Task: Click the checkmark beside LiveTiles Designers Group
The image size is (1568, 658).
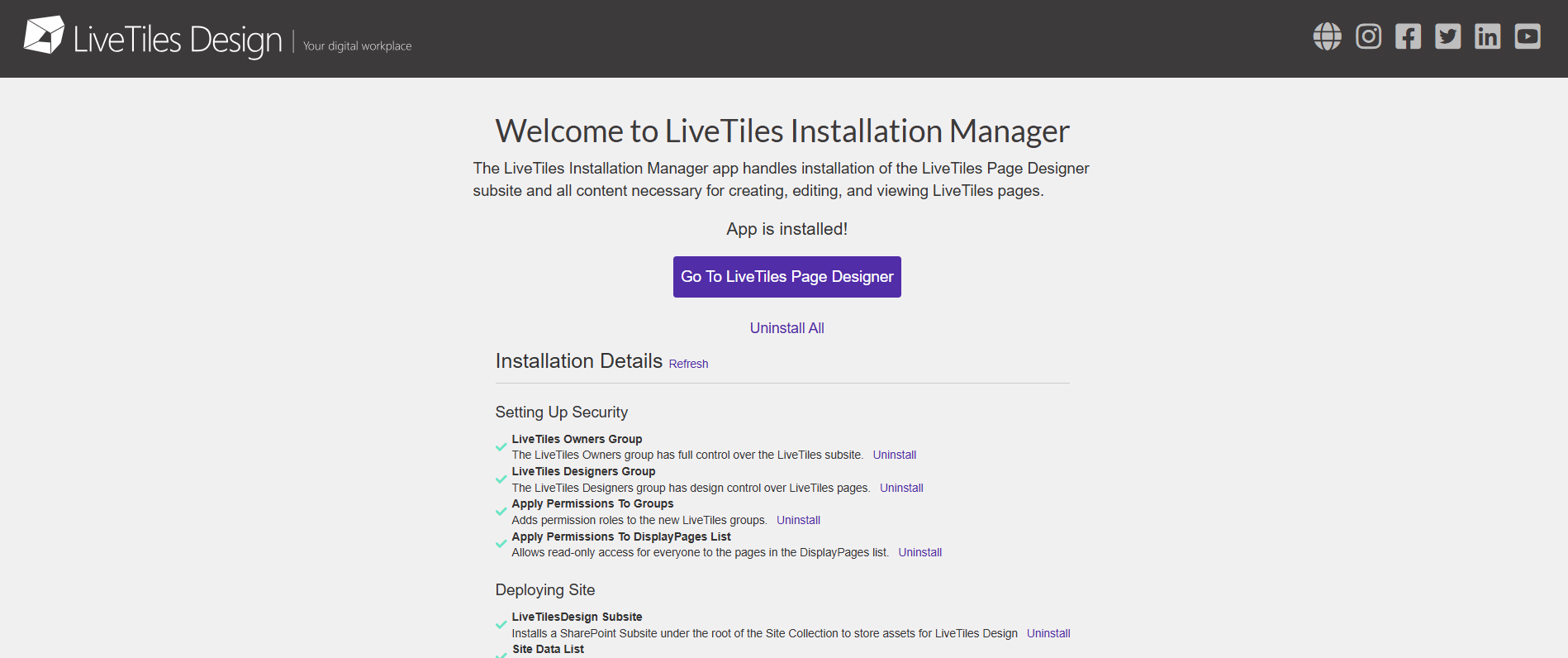Action: [x=501, y=479]
